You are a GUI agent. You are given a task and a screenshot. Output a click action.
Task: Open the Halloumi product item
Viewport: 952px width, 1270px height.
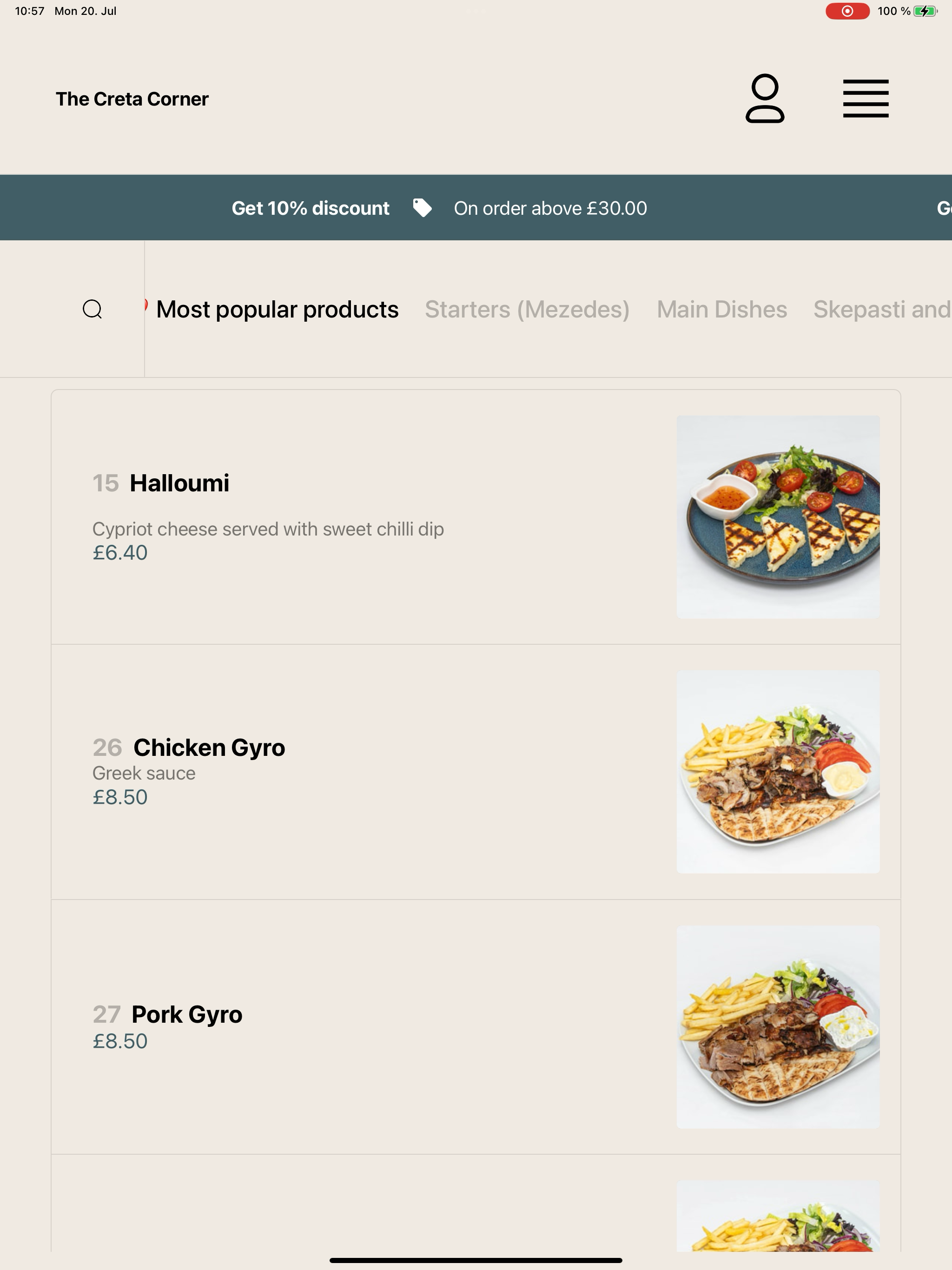pyautogui.click(x=476, y=517)
